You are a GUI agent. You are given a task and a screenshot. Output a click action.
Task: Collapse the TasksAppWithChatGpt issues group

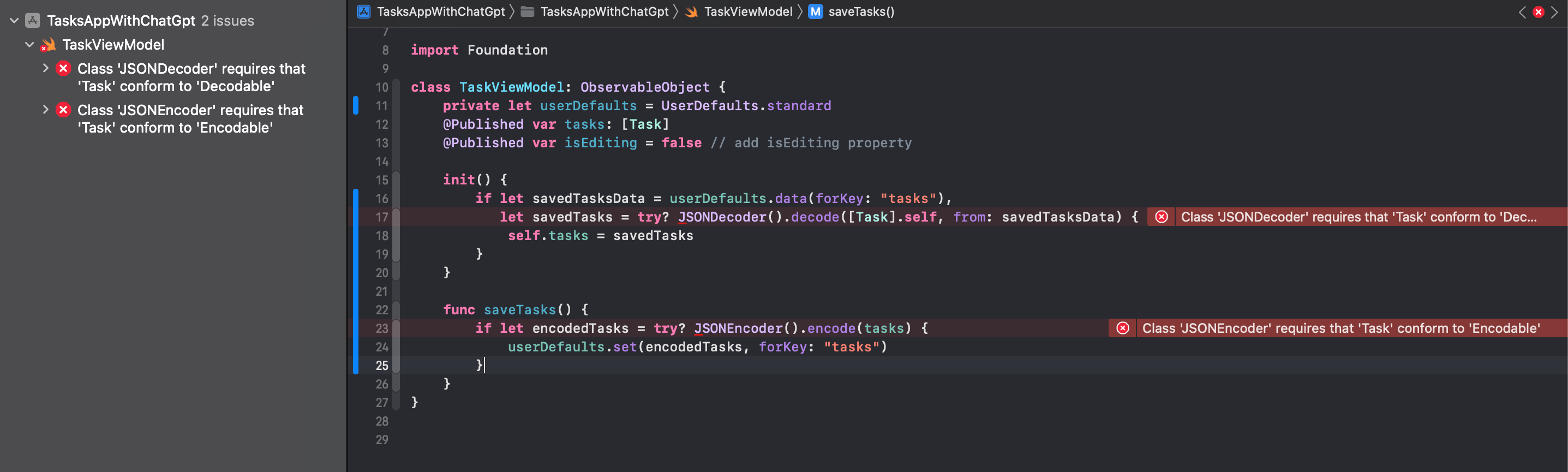pos(14,21)
